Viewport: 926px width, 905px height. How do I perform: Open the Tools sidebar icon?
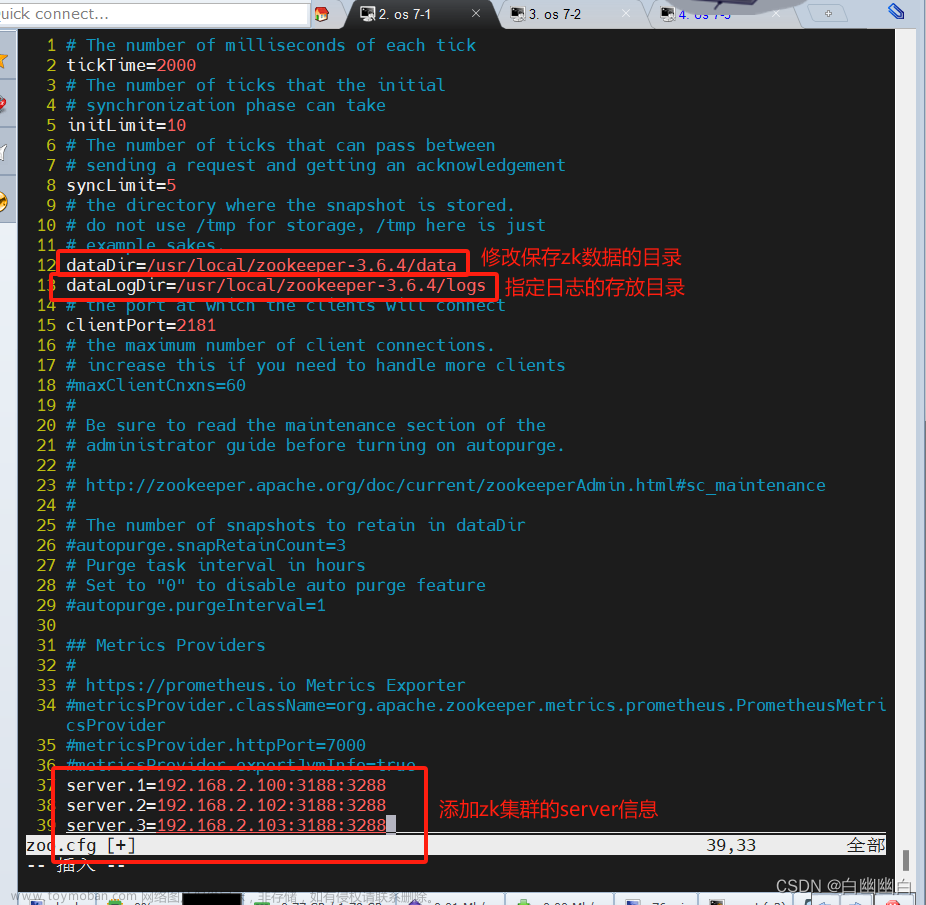coord(4,105)
